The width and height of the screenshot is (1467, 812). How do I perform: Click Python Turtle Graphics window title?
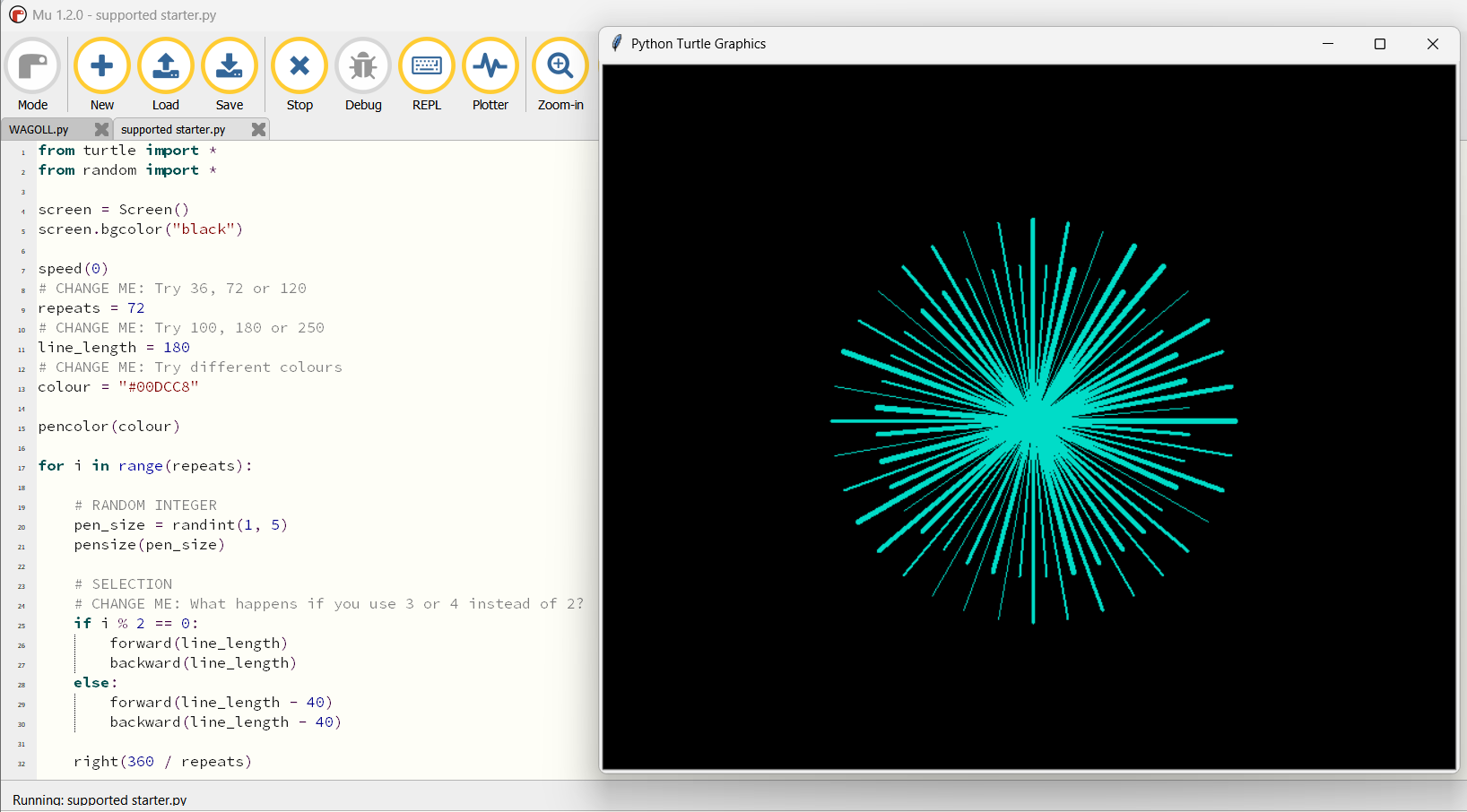click(x=699, y=43)
